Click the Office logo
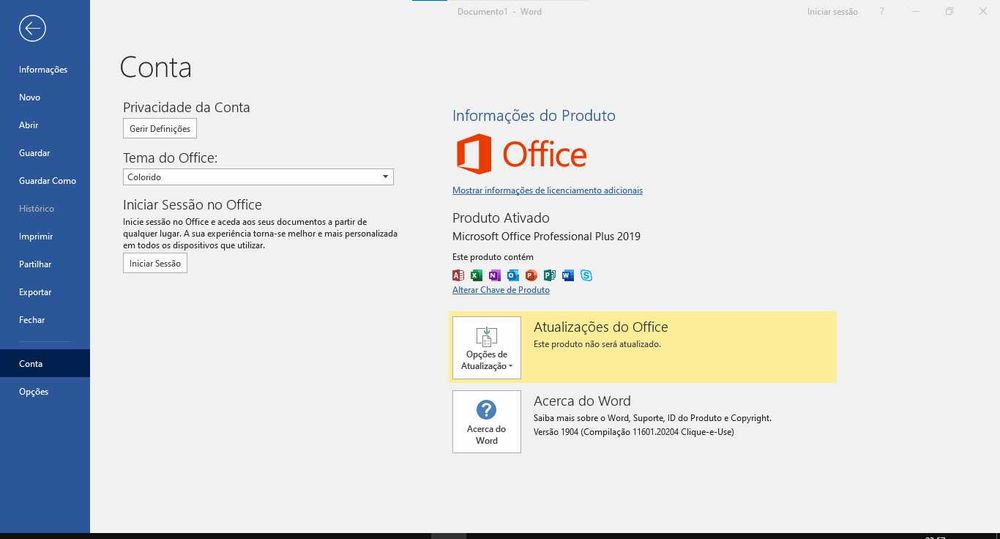Screen dimensions: 1000x539 [521, 154]
